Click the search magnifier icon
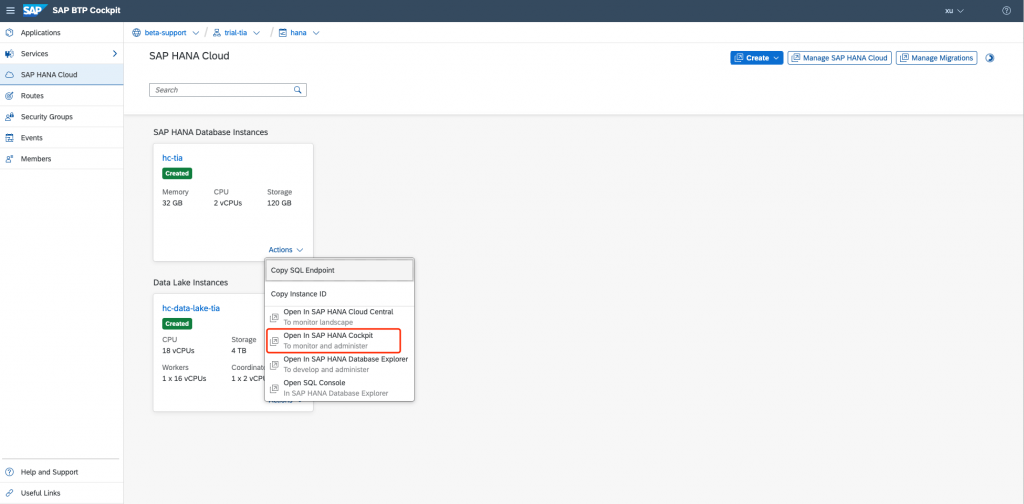This screenshot has width=1024, height=504. point(297,90)
